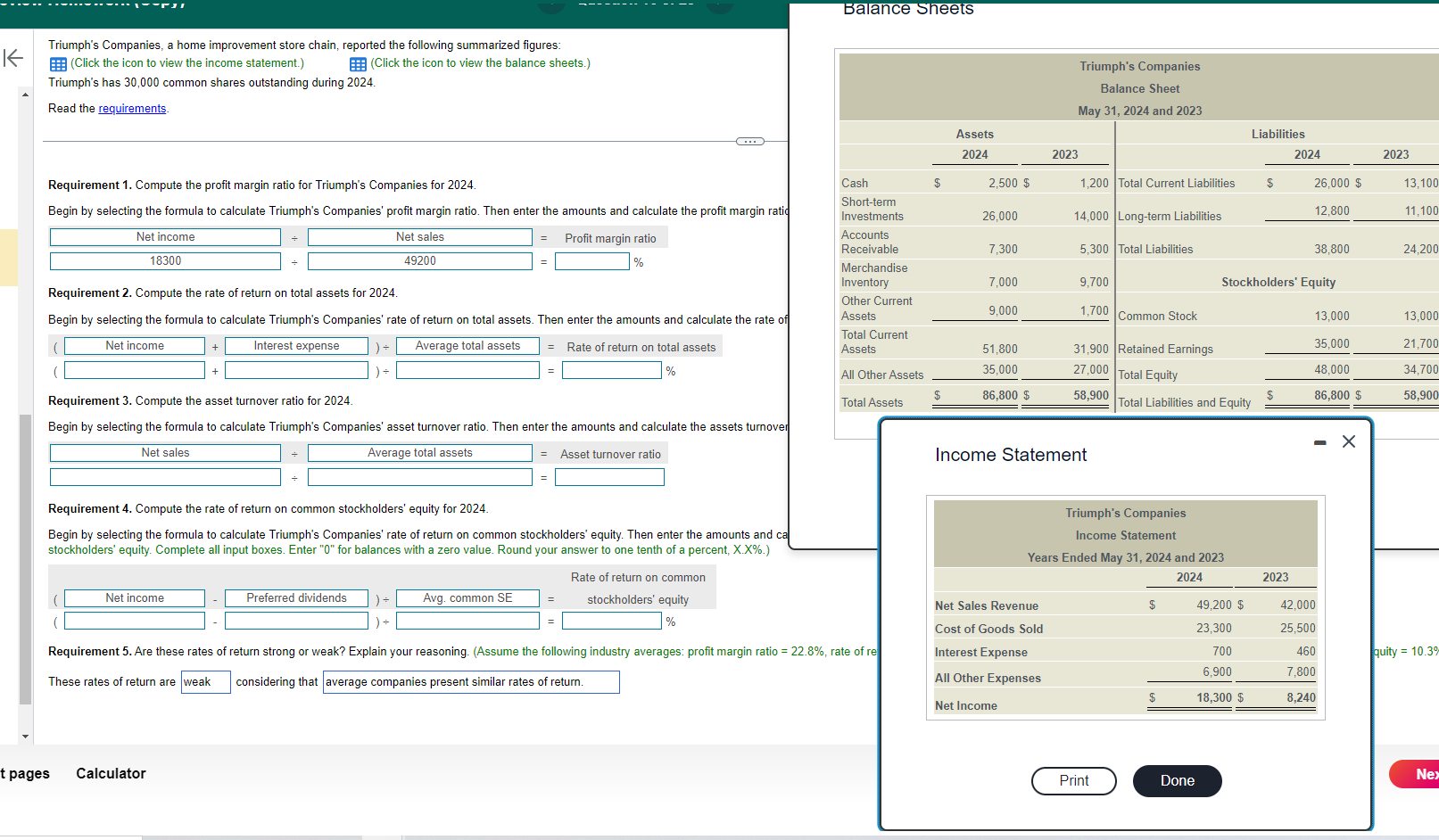Click the scrollbar up arrow
This screenshot has height=840, width=1439.
25,95
